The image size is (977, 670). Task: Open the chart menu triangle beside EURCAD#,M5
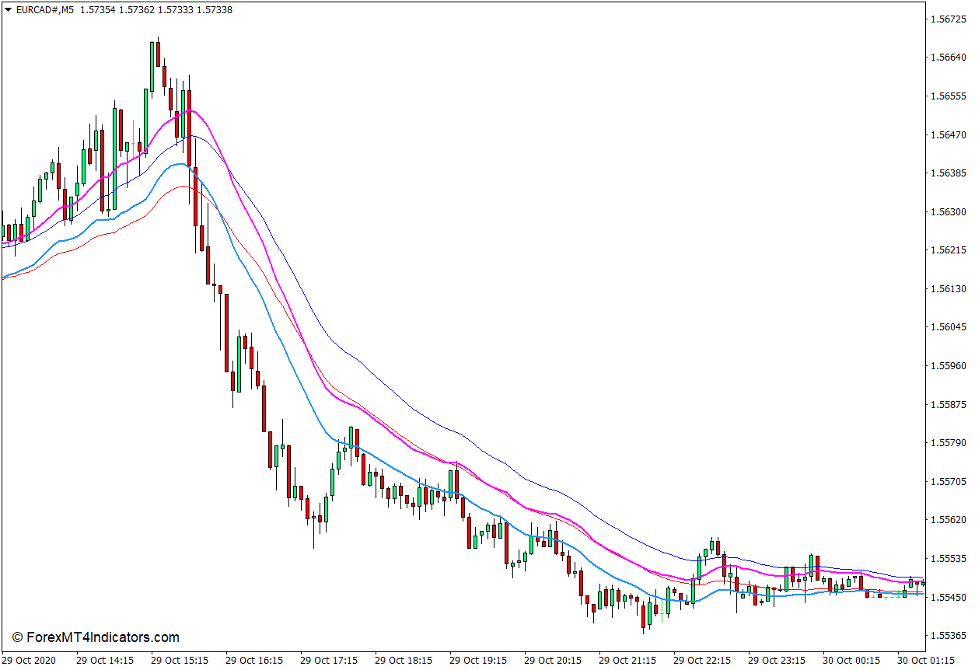tap(7, 10)
